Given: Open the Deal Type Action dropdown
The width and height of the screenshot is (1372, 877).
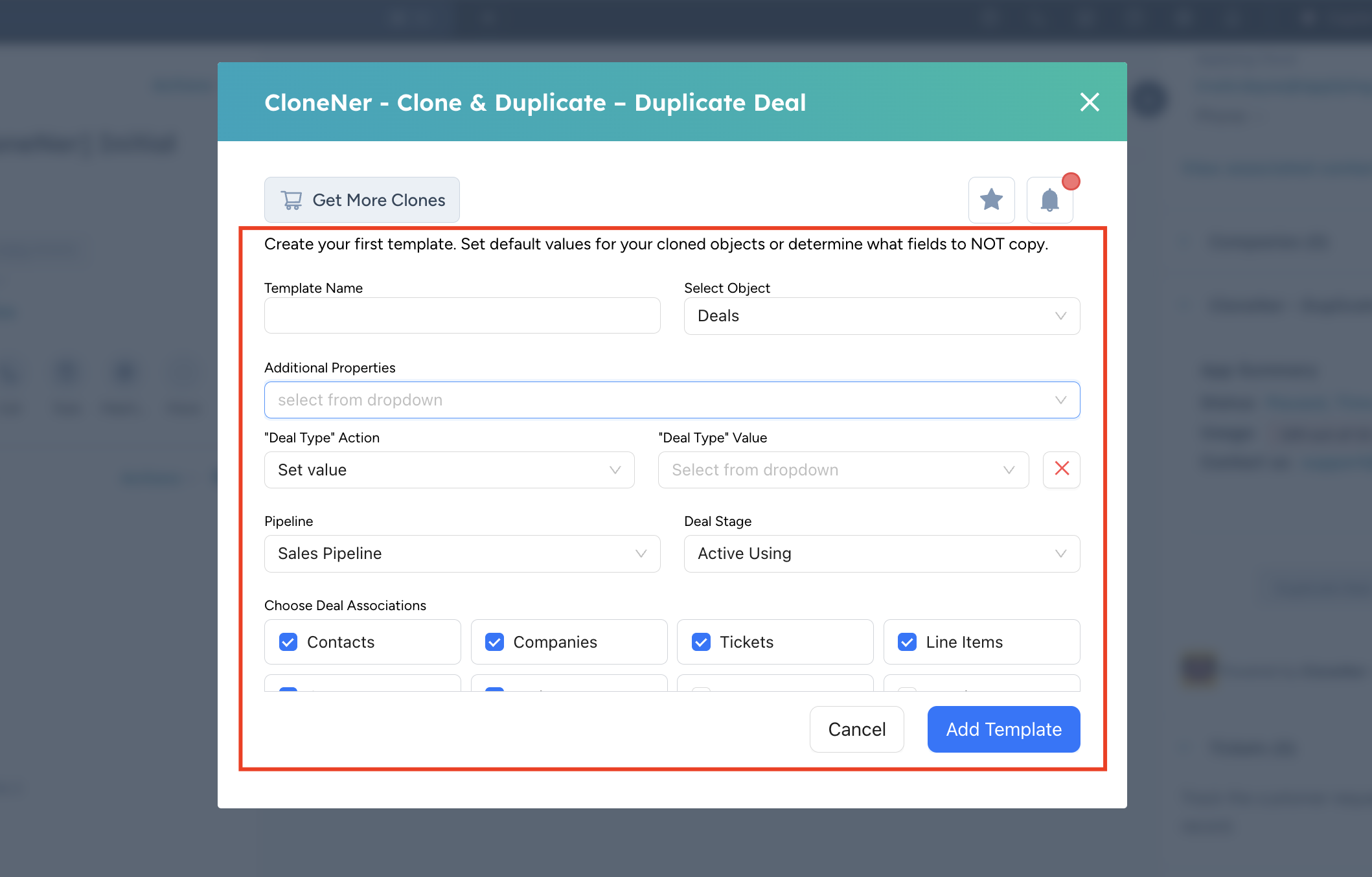Looking at the screenshot, I should [x=450, y=470].
